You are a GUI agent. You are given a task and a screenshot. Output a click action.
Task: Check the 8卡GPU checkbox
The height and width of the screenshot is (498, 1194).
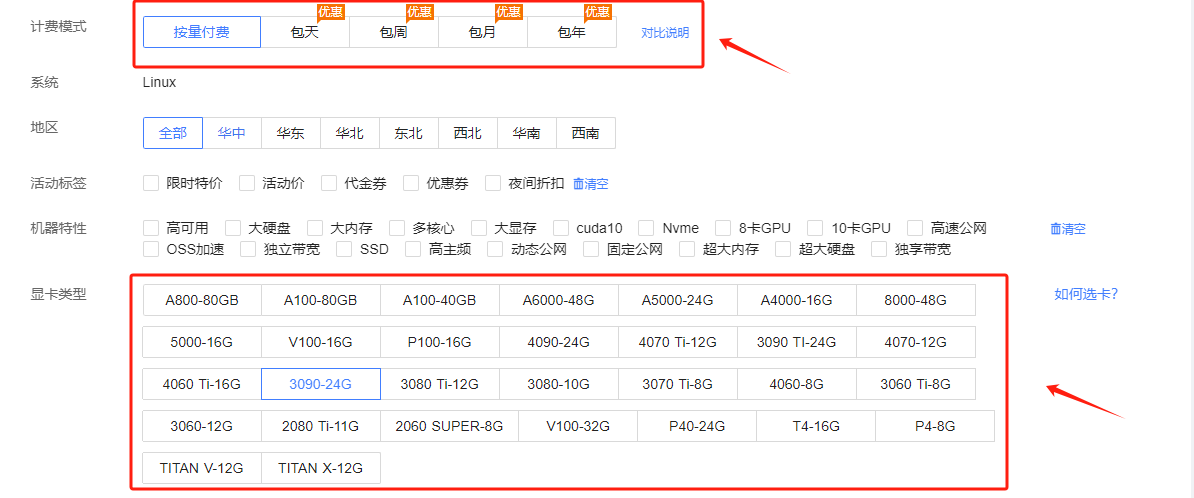[x=723, y=228]
